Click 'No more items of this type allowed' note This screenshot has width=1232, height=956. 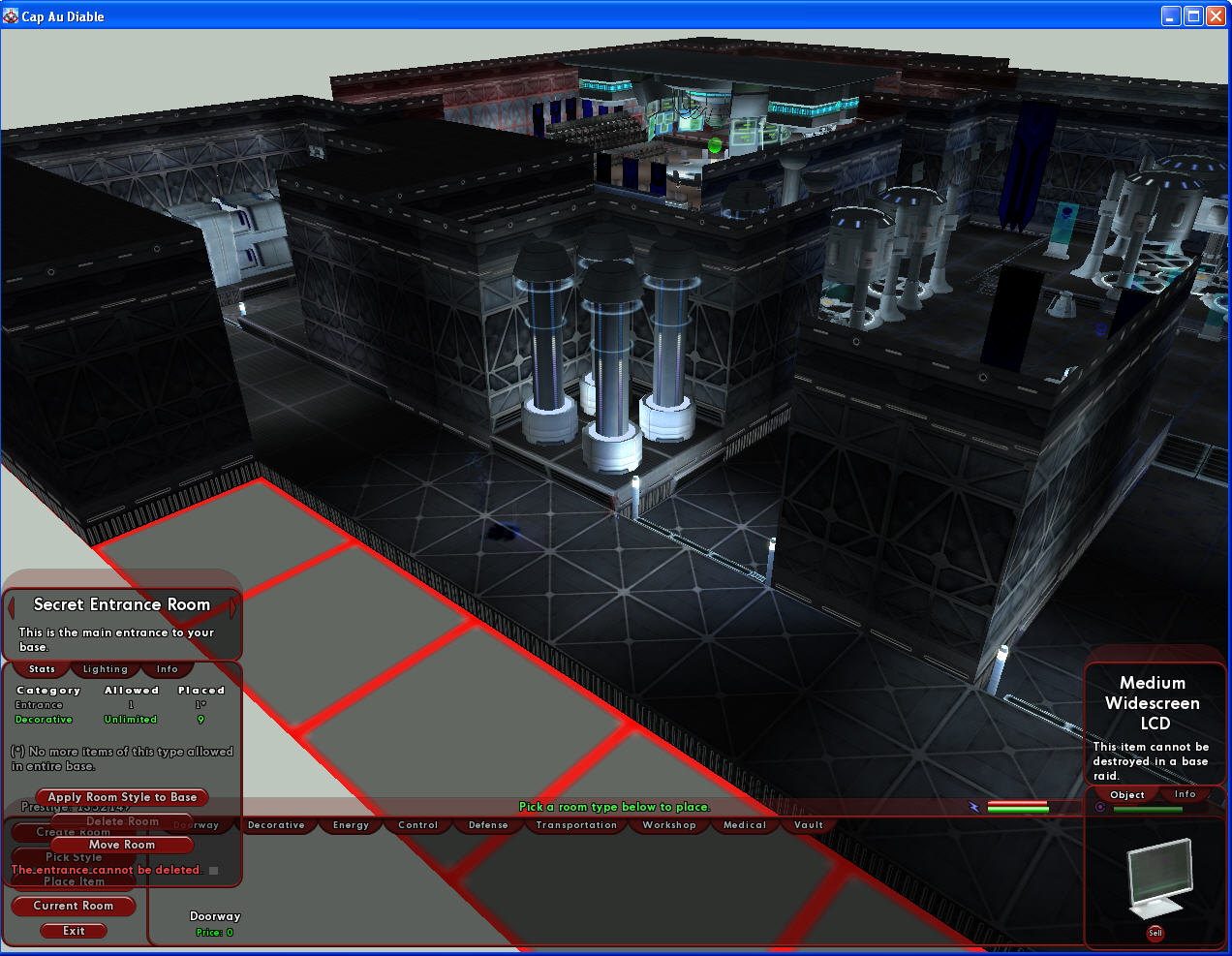pyautogui.click(x=122, y=758)
